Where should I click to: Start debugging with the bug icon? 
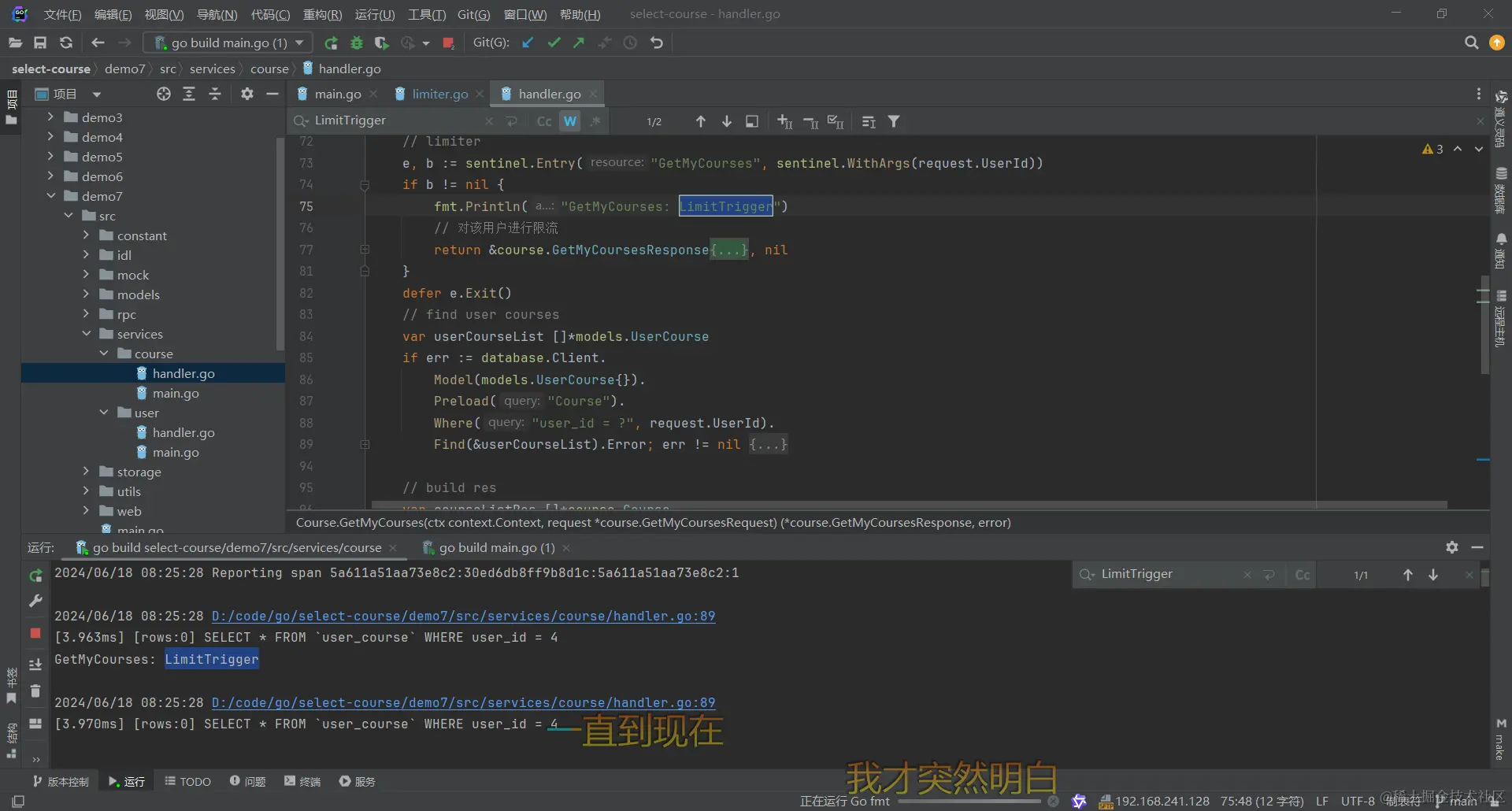pos(357,43)
